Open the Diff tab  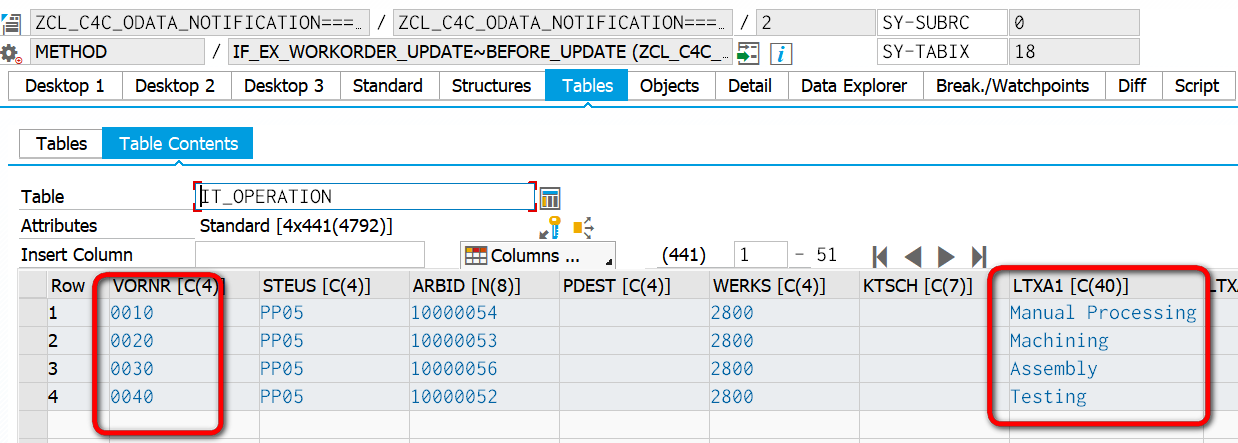(x=1132, y=86)
